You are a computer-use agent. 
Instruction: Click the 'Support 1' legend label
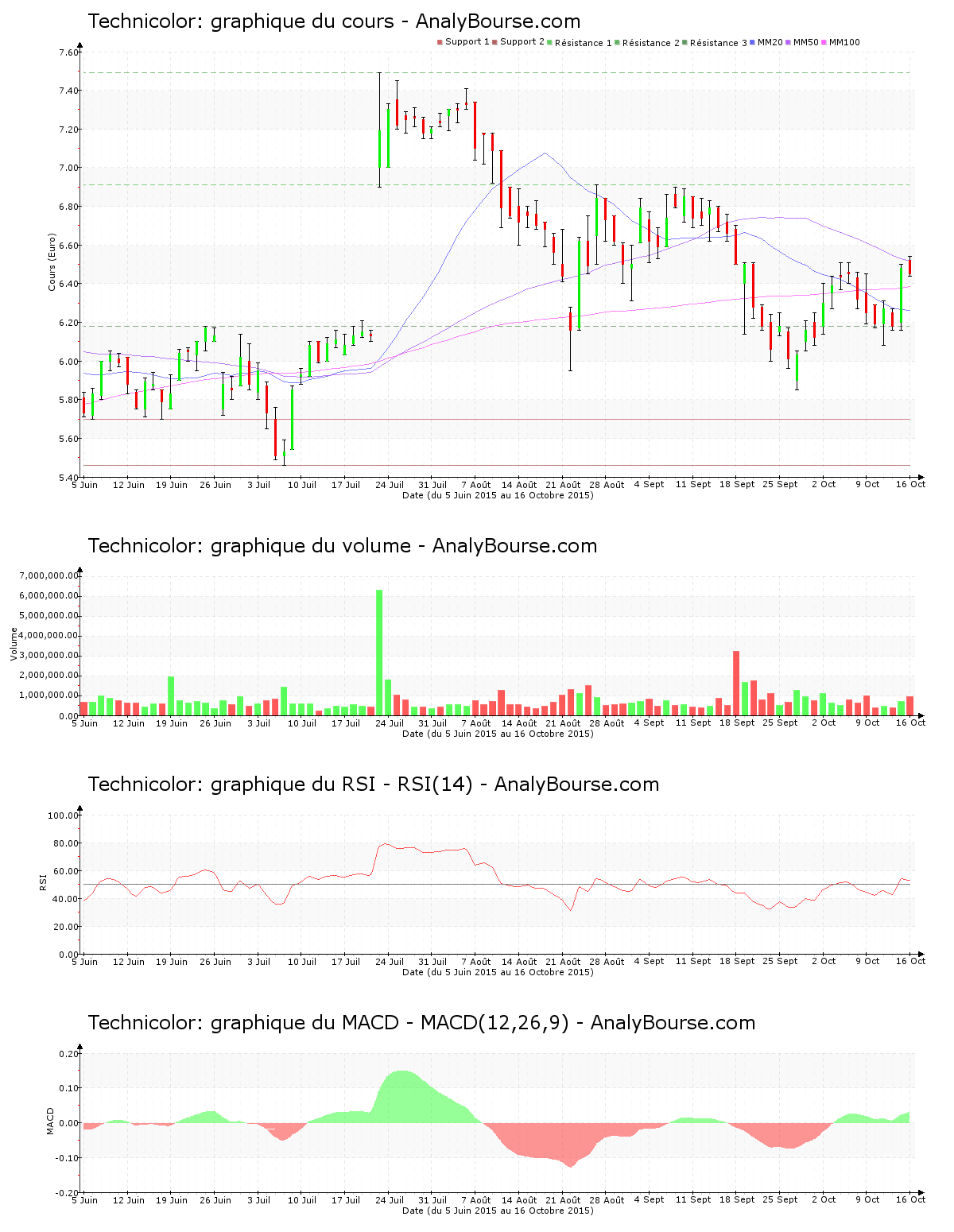pos(467,42)
